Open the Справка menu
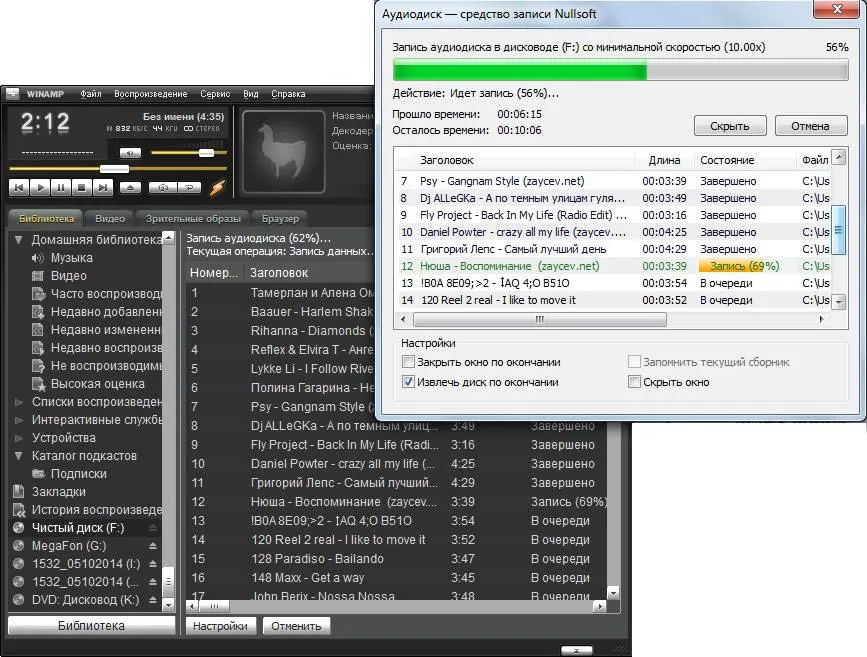This screenshot has width=867, height=657. click(288, 93)
